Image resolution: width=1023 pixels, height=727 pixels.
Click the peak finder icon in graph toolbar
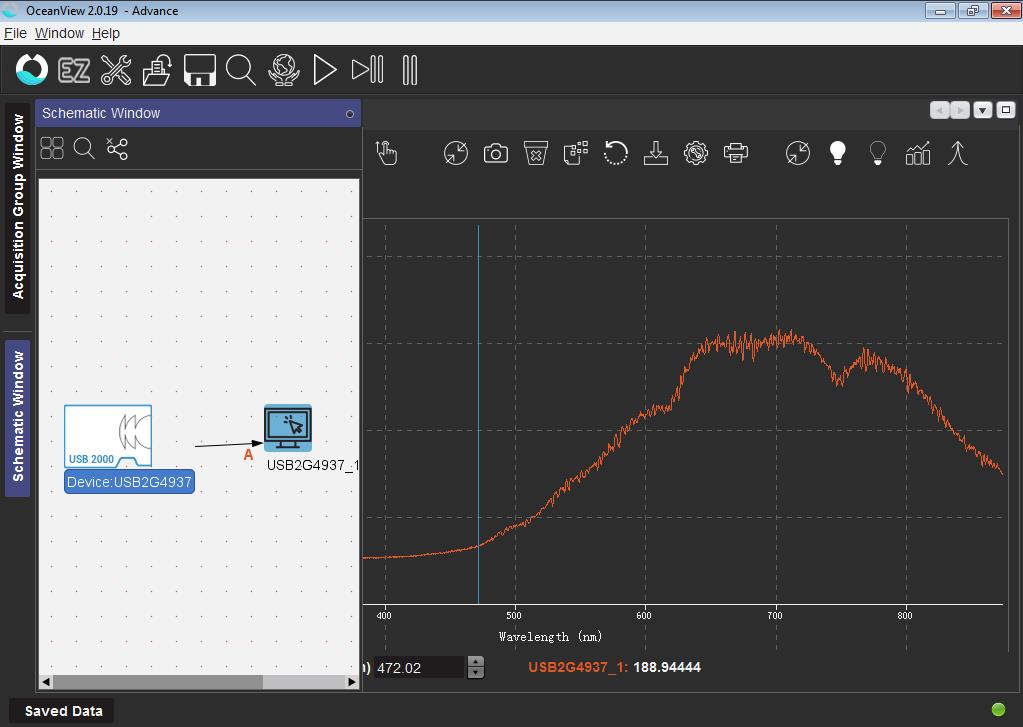(958, 153)
